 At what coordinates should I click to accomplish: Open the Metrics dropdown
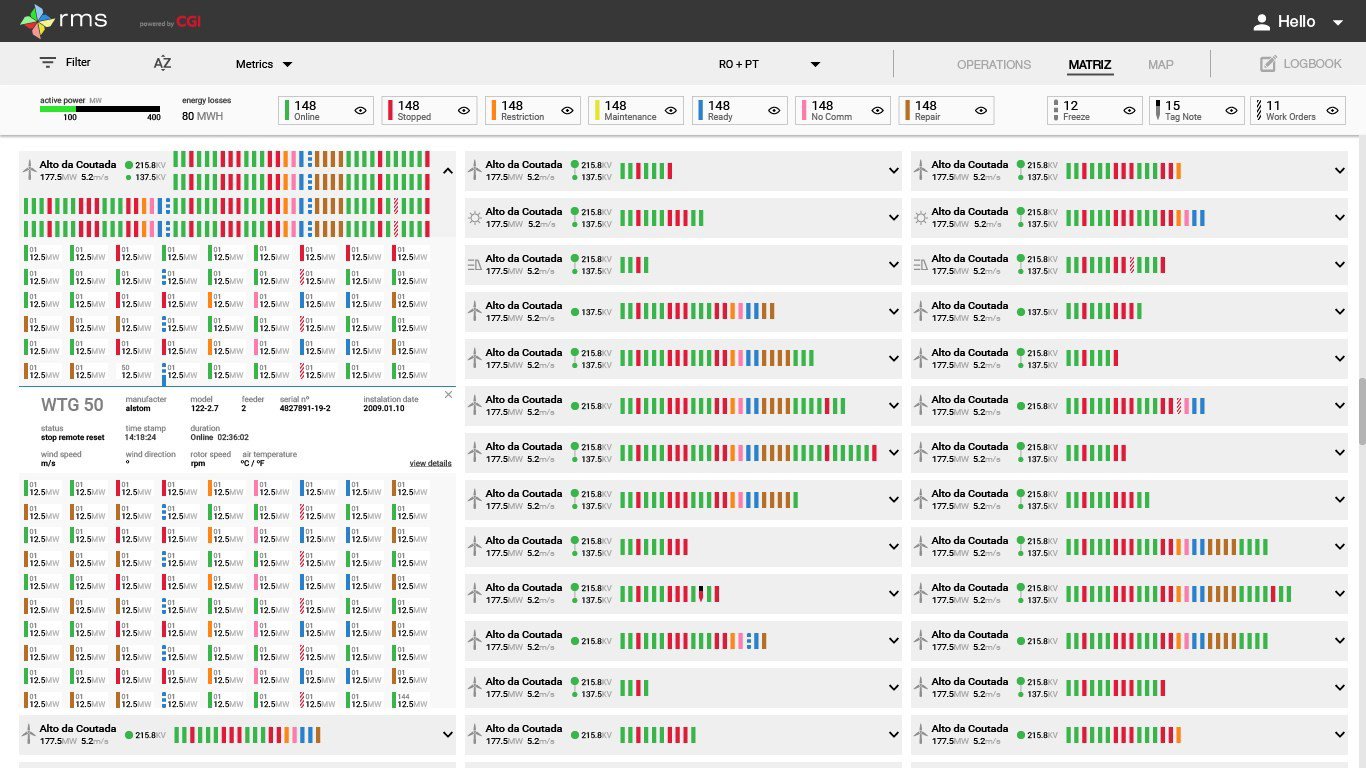(x=264, y=64)
